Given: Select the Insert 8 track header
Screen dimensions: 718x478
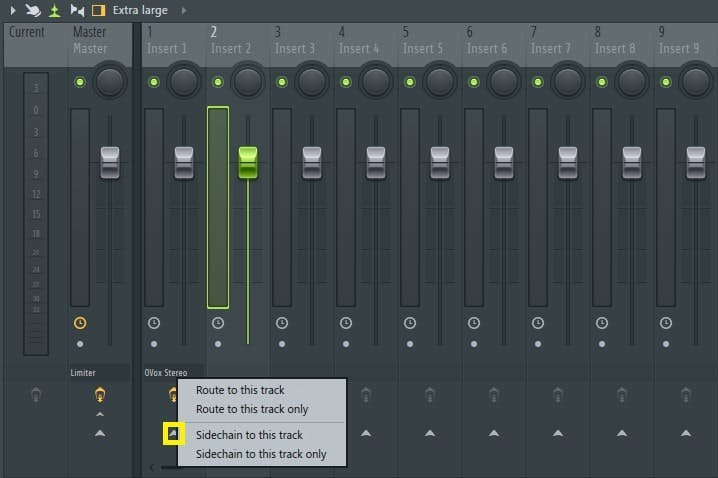Looking at the screenshot, I should click(621, 45).
